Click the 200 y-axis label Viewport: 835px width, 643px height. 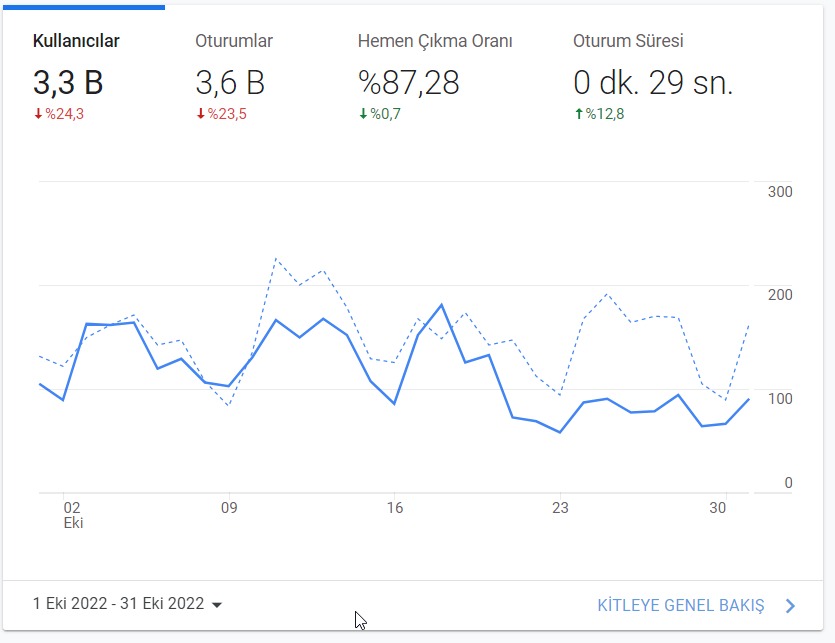pyautogui.click(x=780, y=295)
